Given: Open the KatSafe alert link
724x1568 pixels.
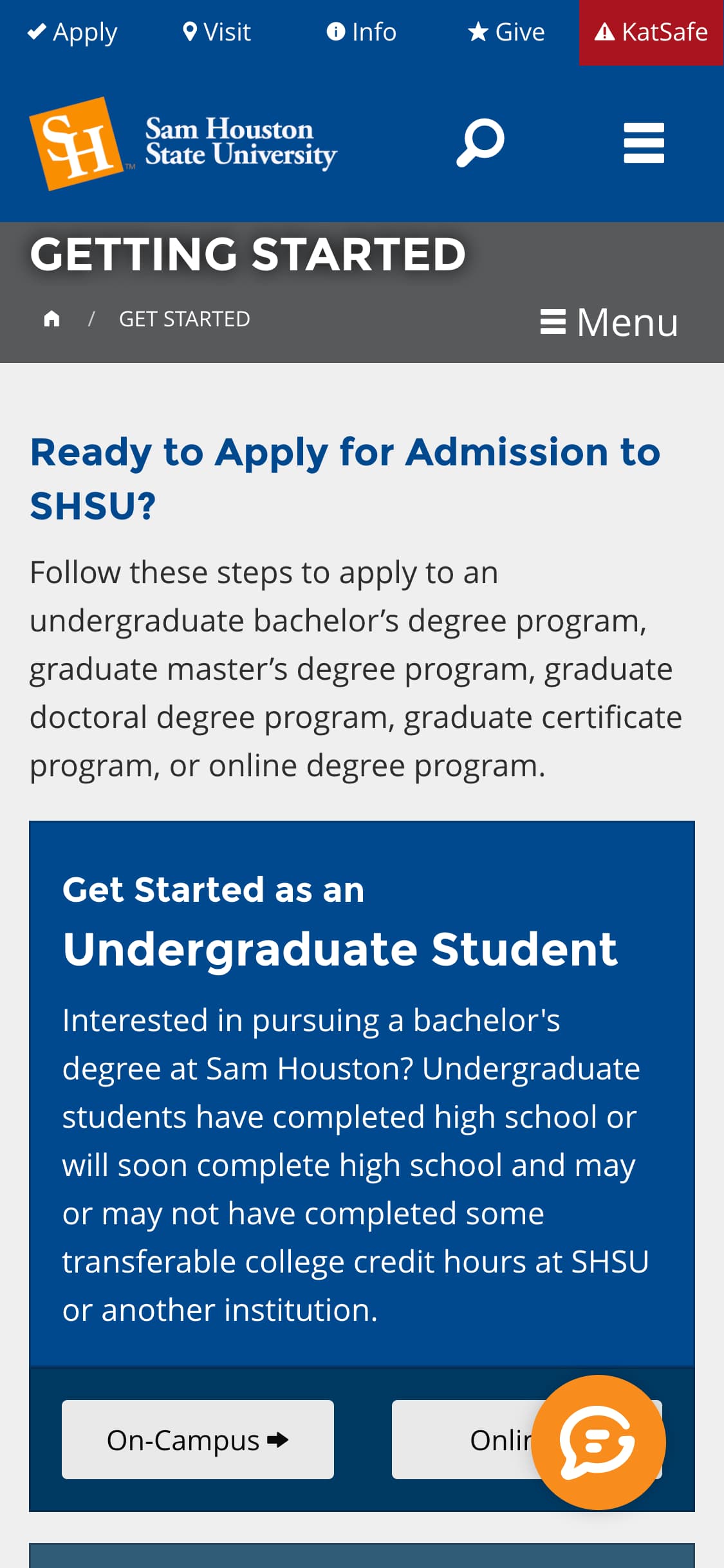Looking at the screenshot, I should (x=651, y=32).
